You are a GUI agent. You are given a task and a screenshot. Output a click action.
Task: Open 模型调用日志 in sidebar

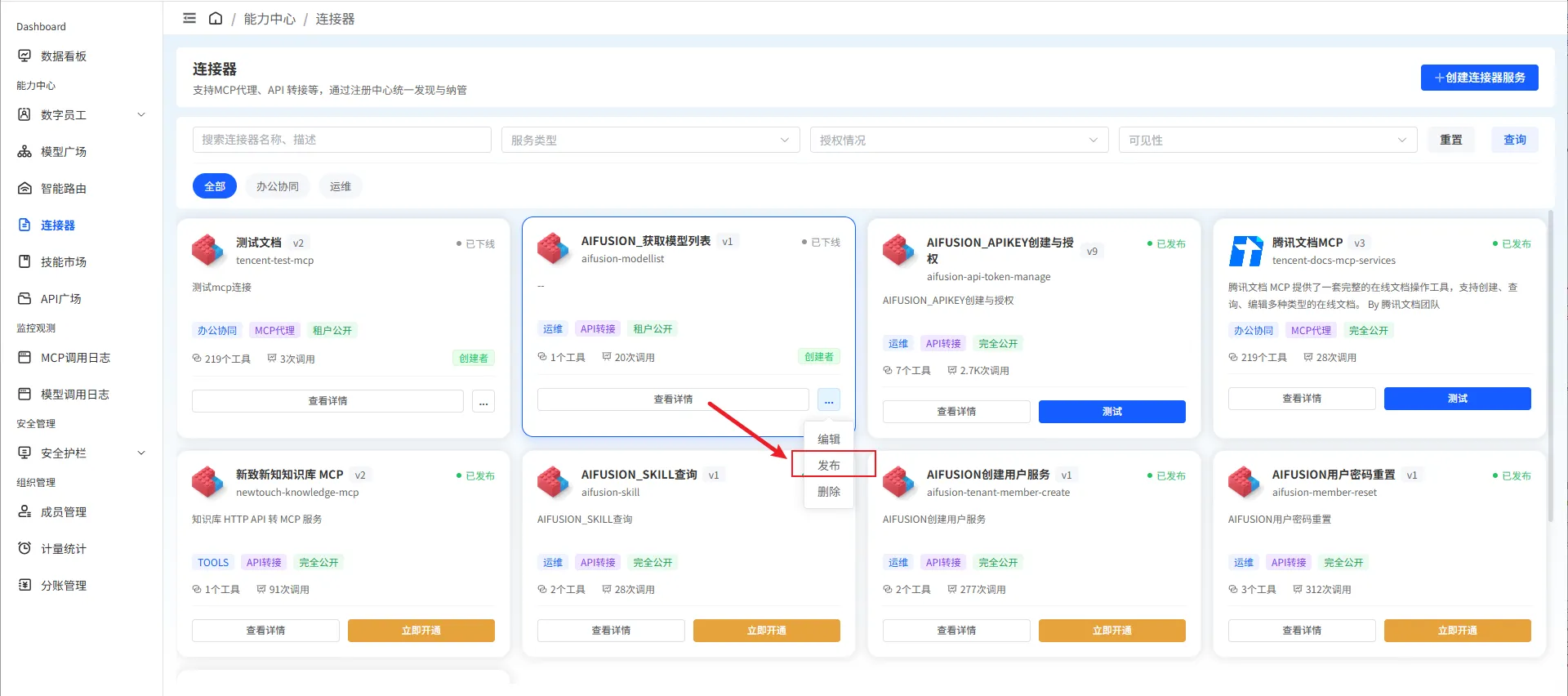click(75, 394)
